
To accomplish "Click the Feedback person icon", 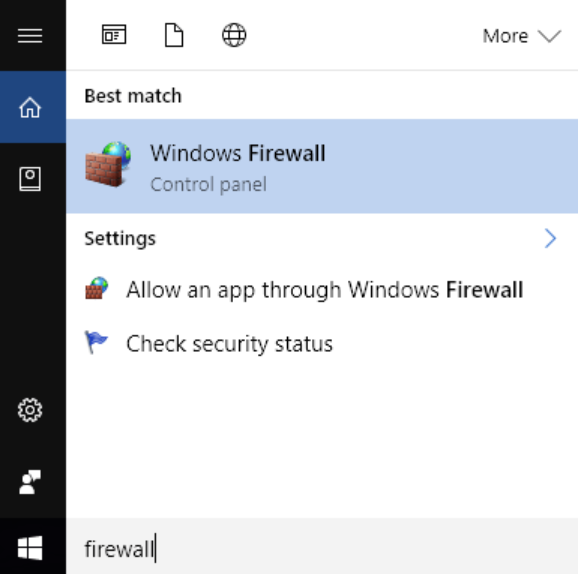I will point(30,481).
